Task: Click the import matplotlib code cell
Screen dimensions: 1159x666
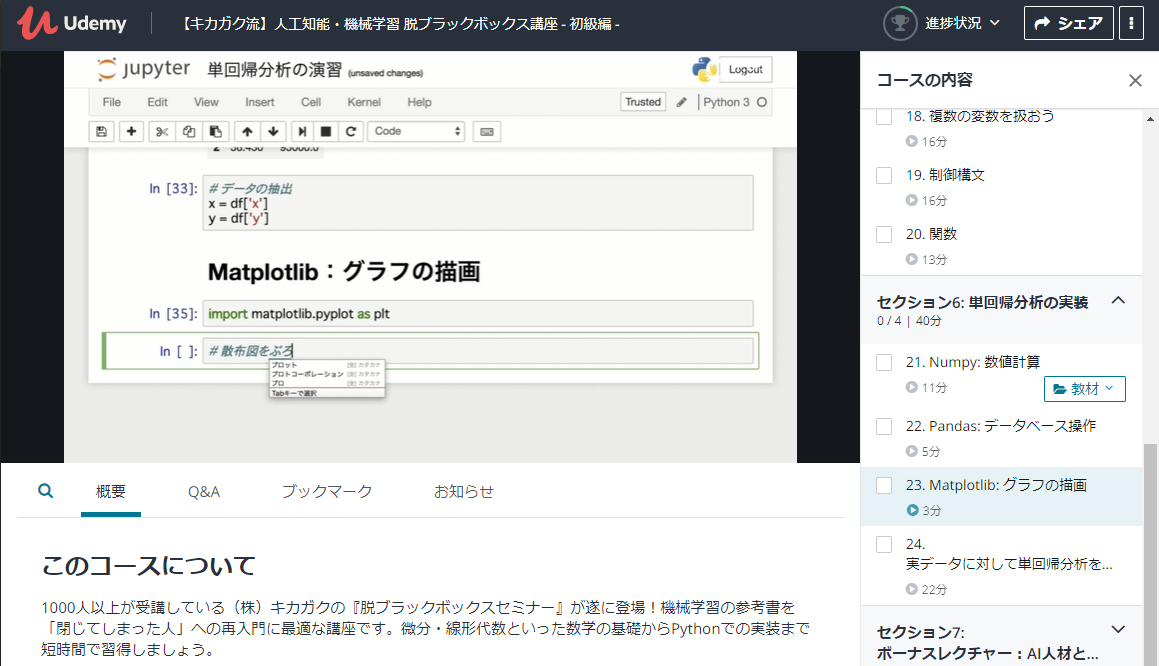Action: click(478, 313)
